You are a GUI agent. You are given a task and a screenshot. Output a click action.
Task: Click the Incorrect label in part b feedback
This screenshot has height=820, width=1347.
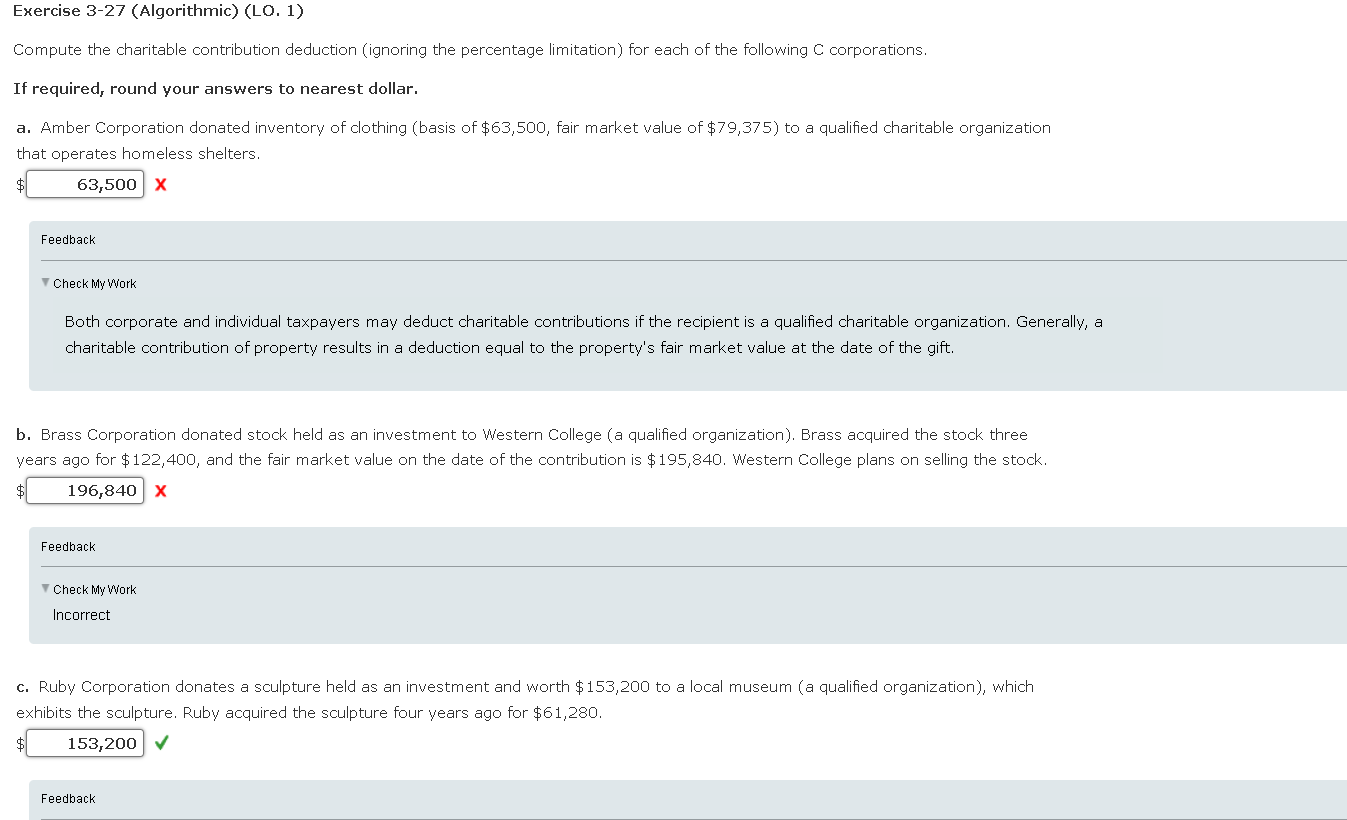(81, 614)
